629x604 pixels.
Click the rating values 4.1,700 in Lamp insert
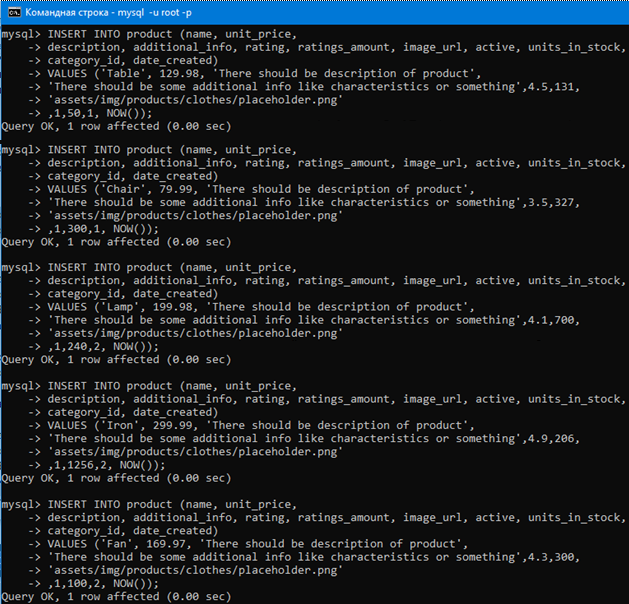[551, 320]
